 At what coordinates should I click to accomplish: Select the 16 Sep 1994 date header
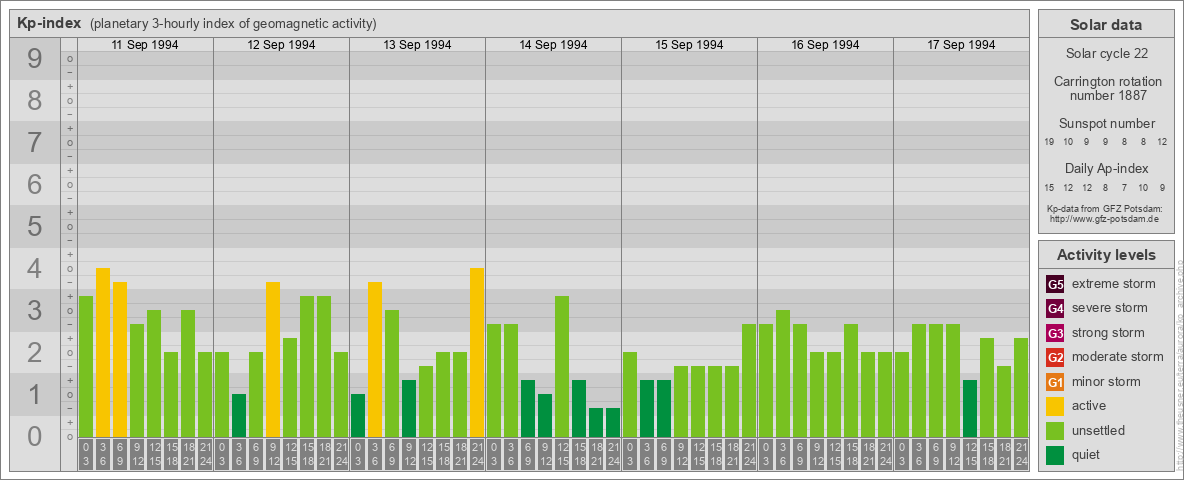(825, 45)
